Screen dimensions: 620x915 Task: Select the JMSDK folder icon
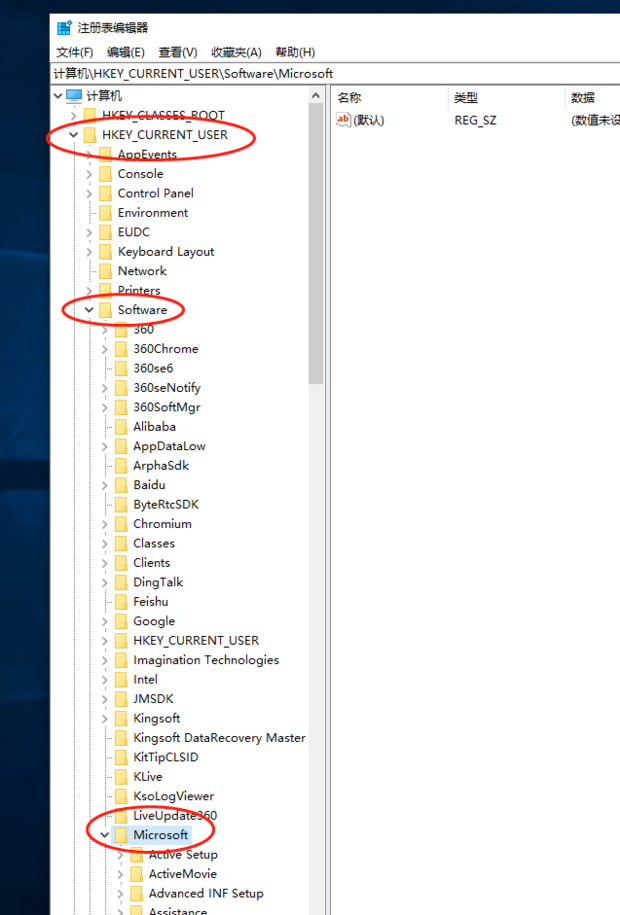click(121, 699)
